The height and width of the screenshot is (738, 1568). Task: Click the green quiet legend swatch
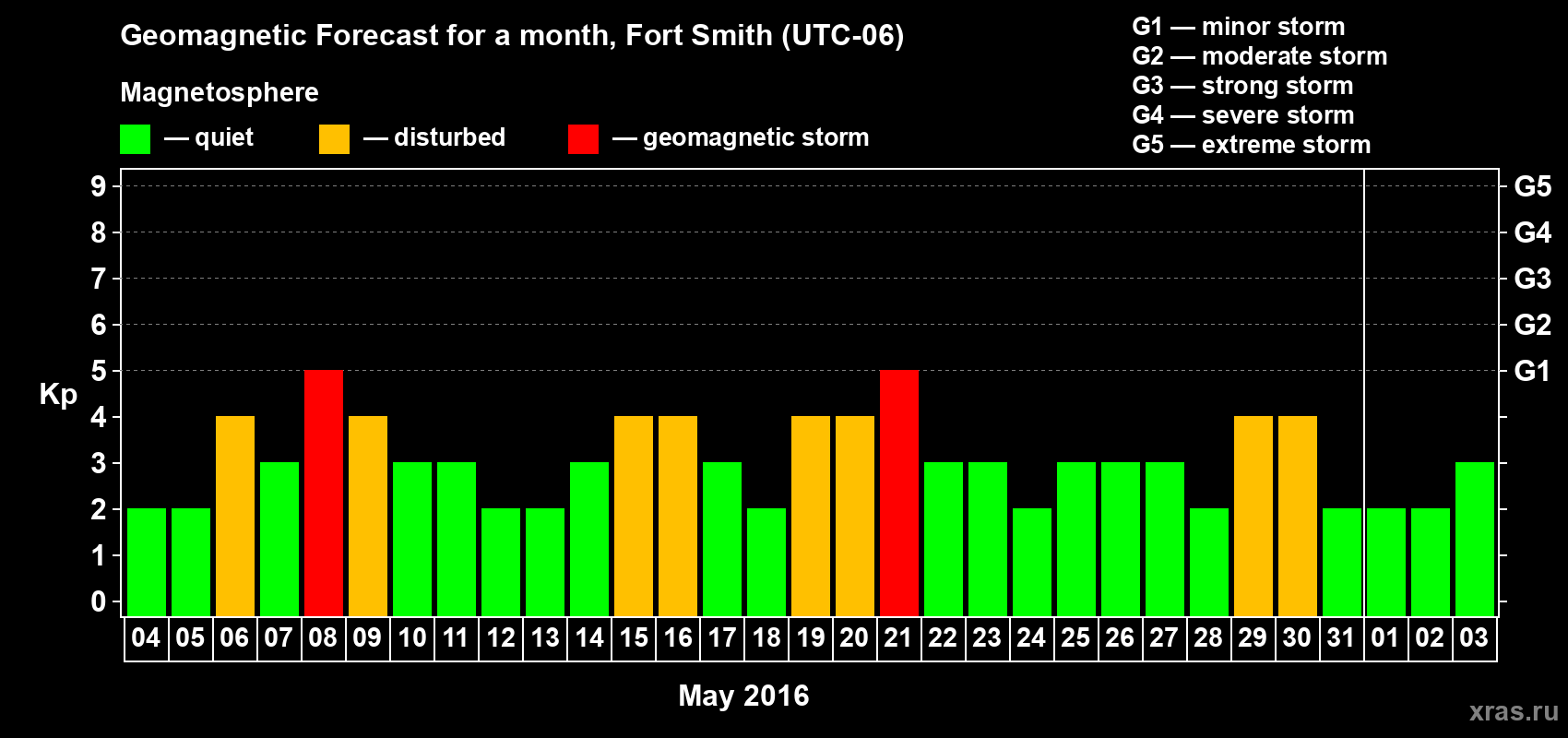click(x=135, y=139)
